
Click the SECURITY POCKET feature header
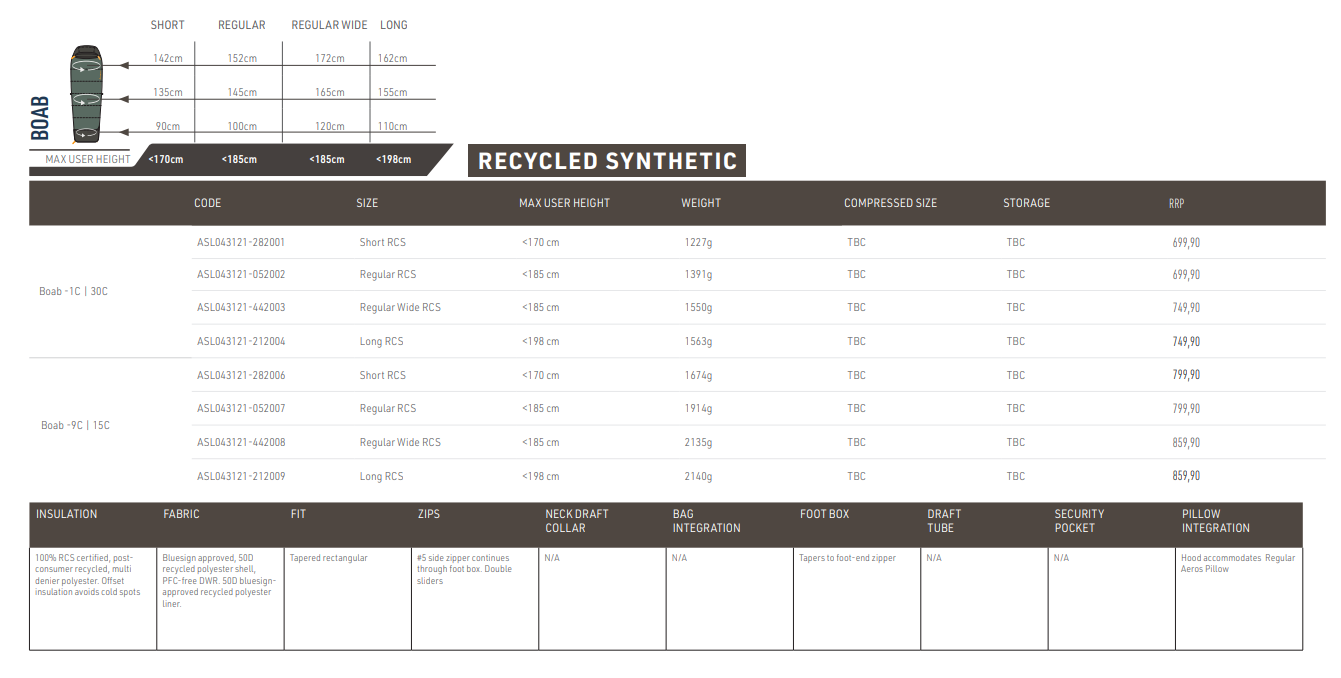coord(1080,521)
